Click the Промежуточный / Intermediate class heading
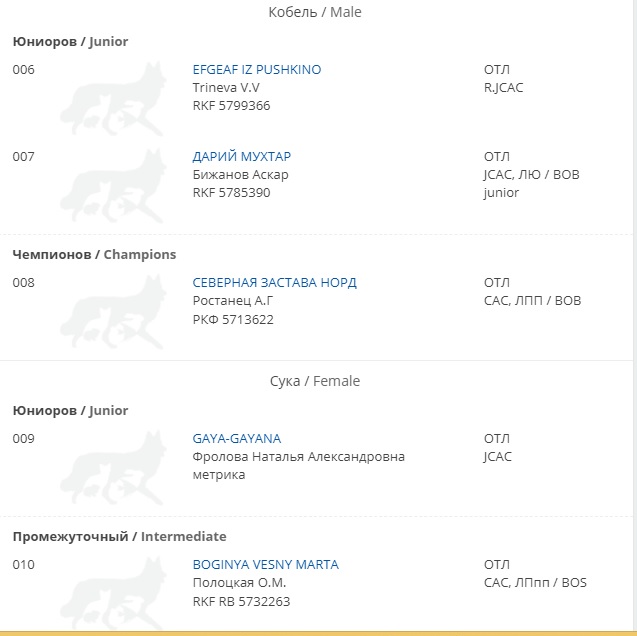637x636 pixels. (x=119, y=536)
